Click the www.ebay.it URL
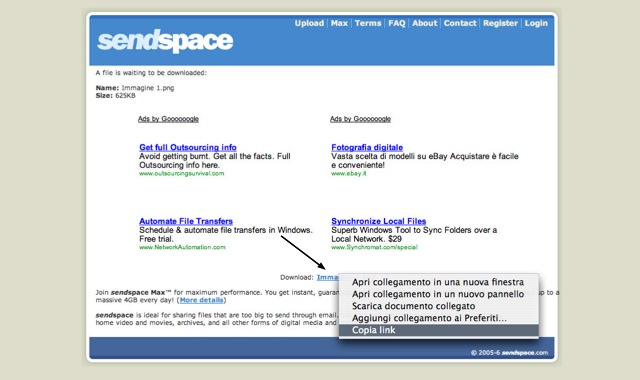 pos(349,173)
